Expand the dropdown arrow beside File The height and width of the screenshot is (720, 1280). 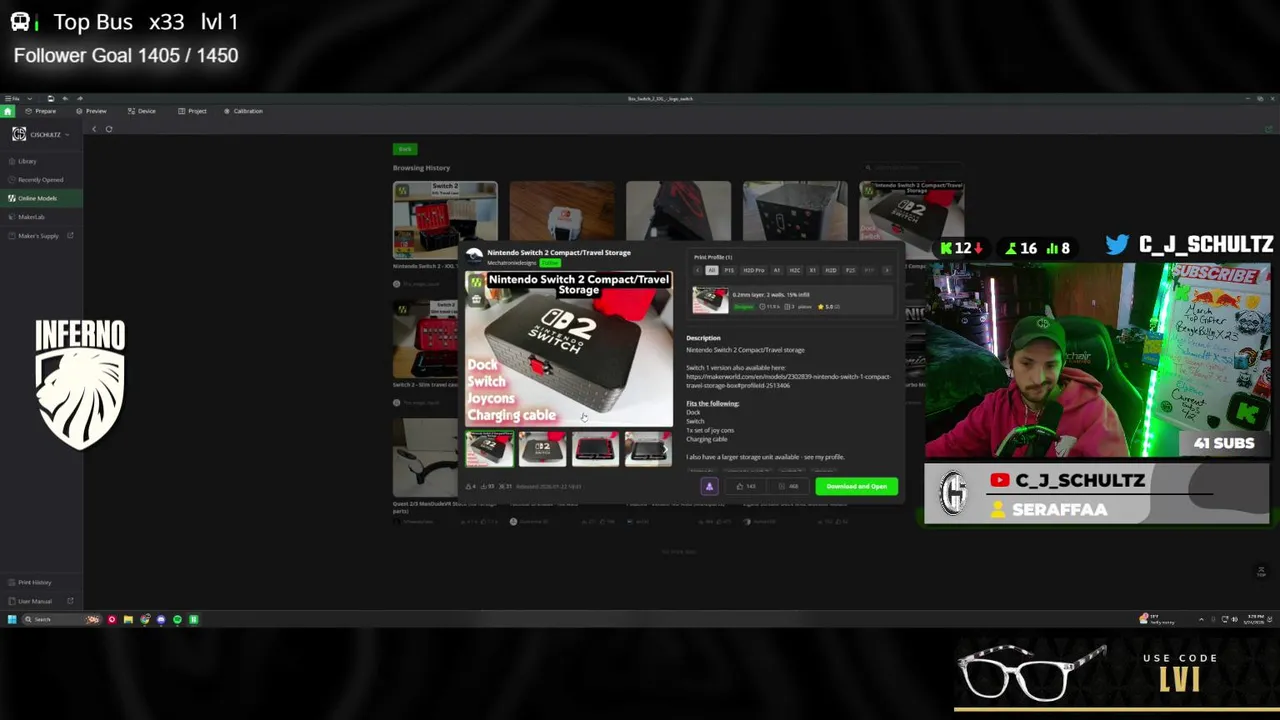(x=29, y=99)
